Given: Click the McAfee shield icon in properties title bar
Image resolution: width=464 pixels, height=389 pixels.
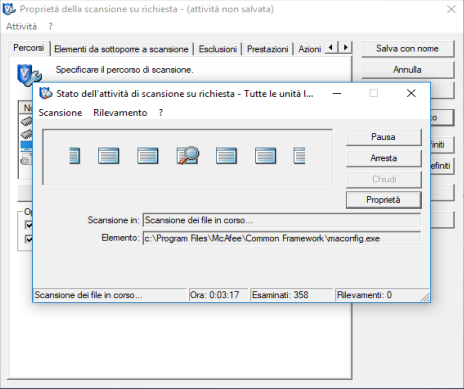Looking at the screenshot, I should [9, 9].
